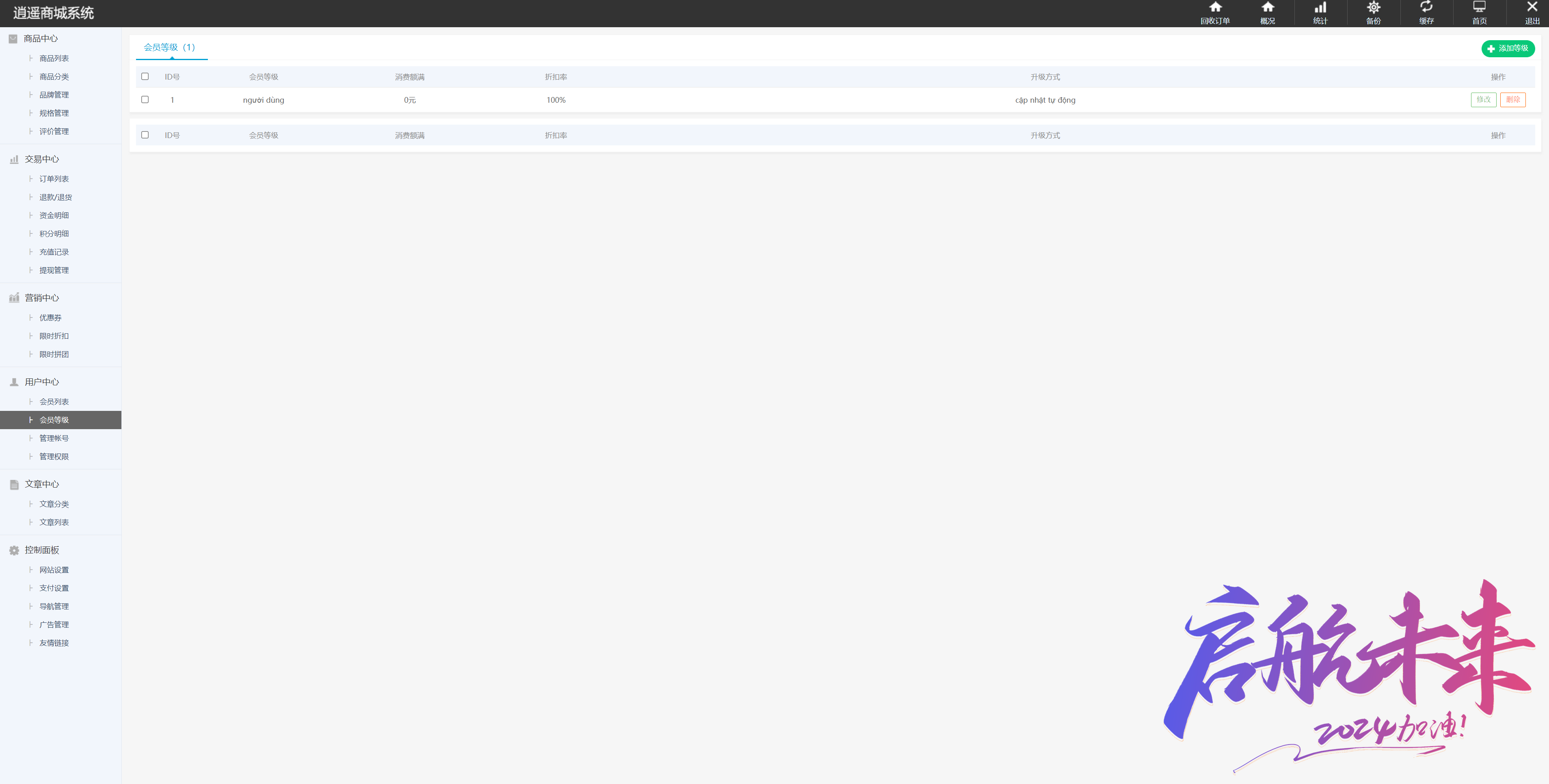Open 管理帐号 in the sidebar
This screenshot has height=784, width=1549.
(x=54, y=438)
